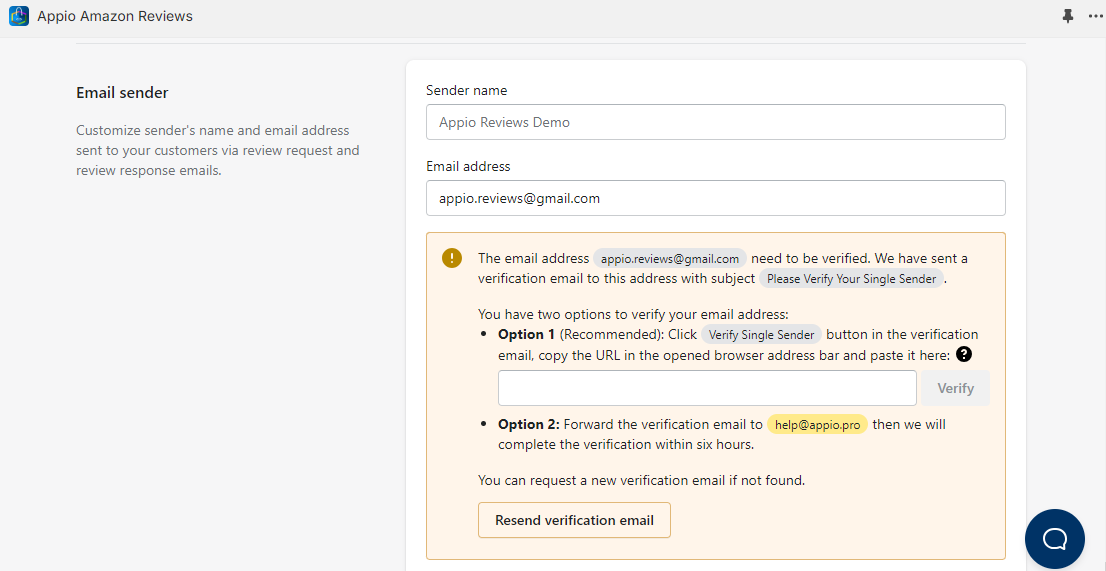Click the Appio Amazon Reviews title
Screen dimensions: 1106x571
coord(115,16)
